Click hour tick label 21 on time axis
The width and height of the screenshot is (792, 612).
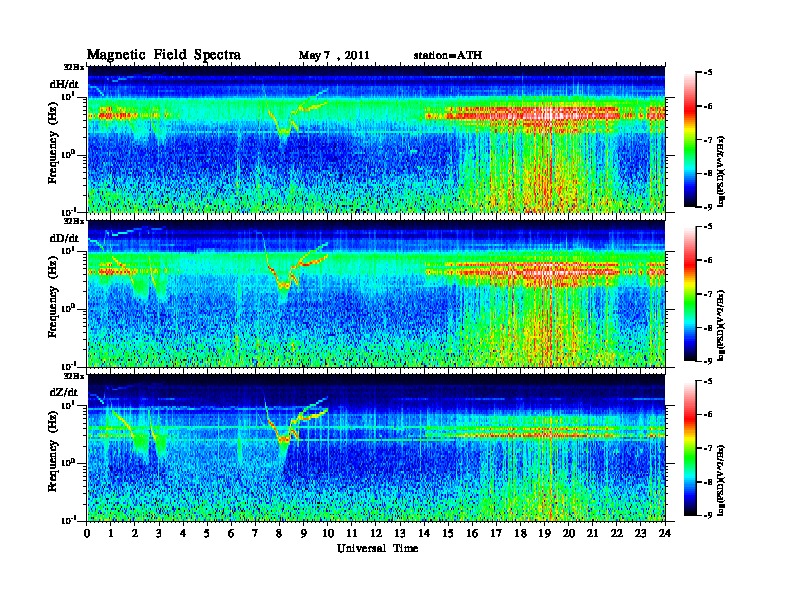click(592, 533)
